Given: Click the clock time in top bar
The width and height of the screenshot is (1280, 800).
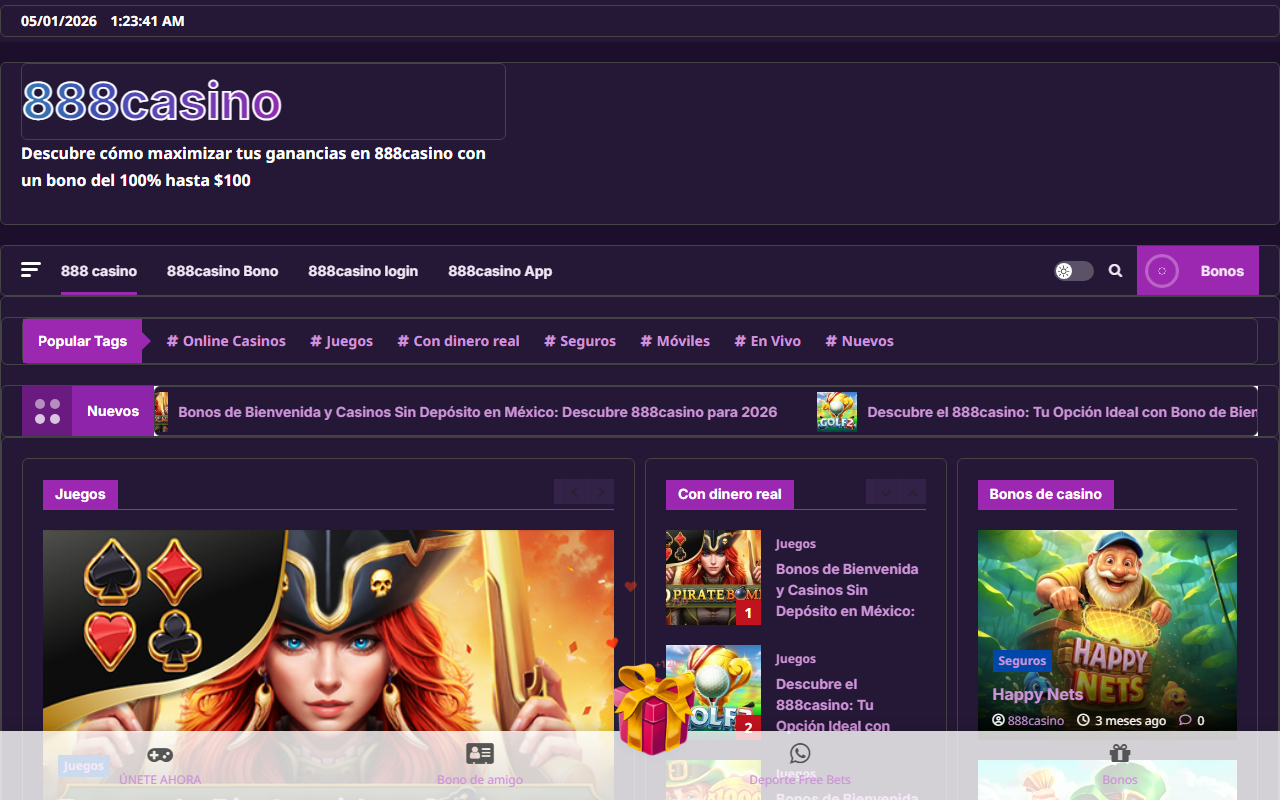Looking at the screenshot, I should tap(148, 21).
